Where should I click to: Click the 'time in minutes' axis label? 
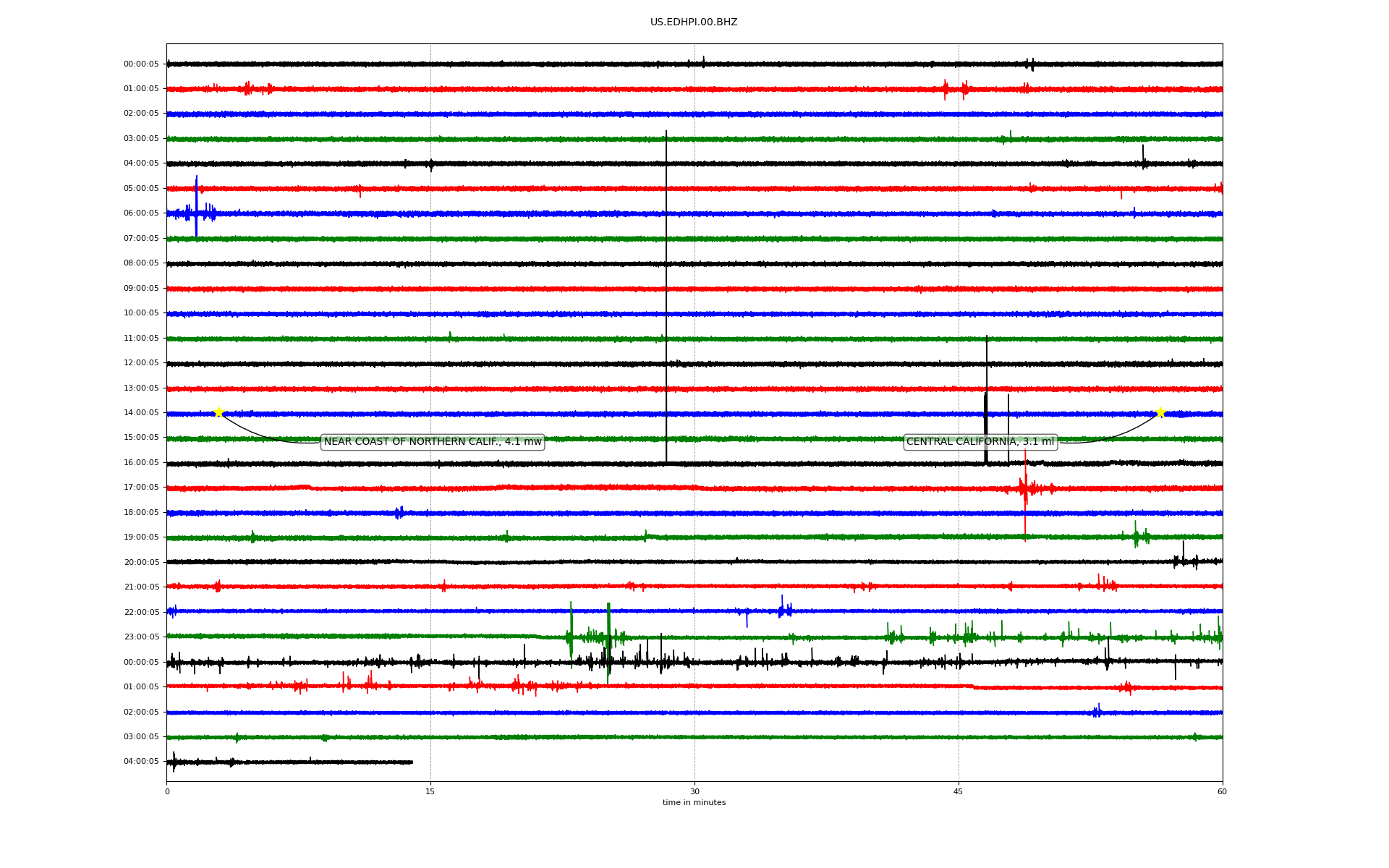(694, 803)
